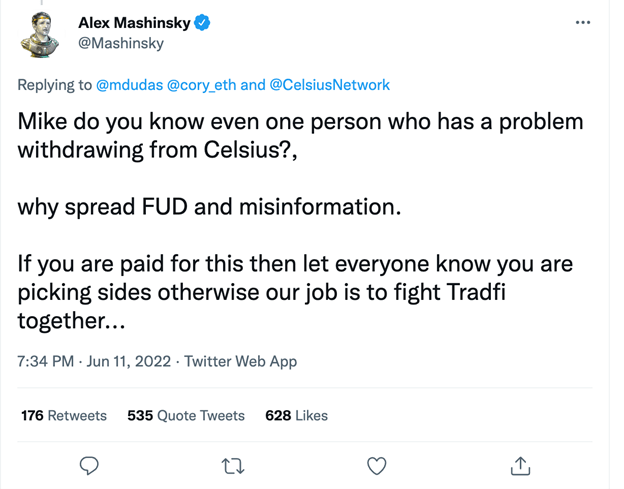
Task: Click the 7:34 PM timestamp
Action: pos(45,361)
